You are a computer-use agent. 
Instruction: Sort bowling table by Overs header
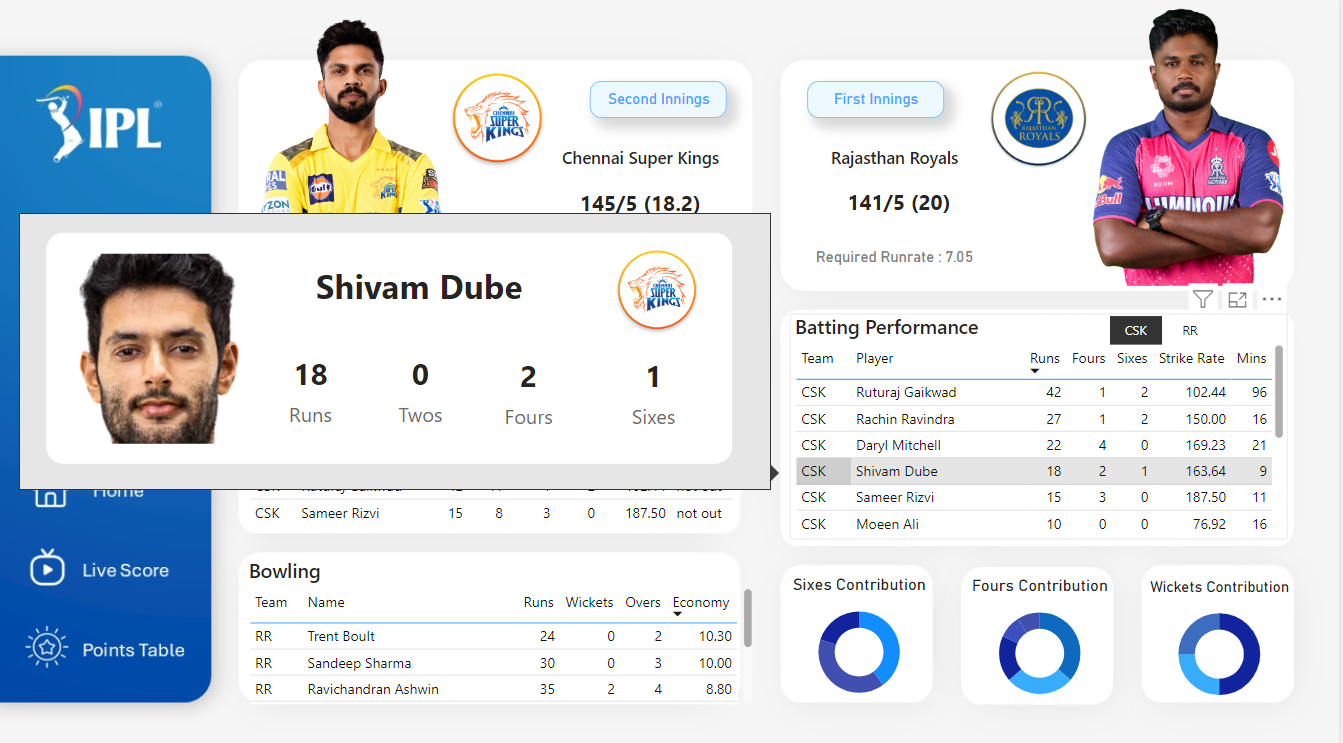coord(643,602)
